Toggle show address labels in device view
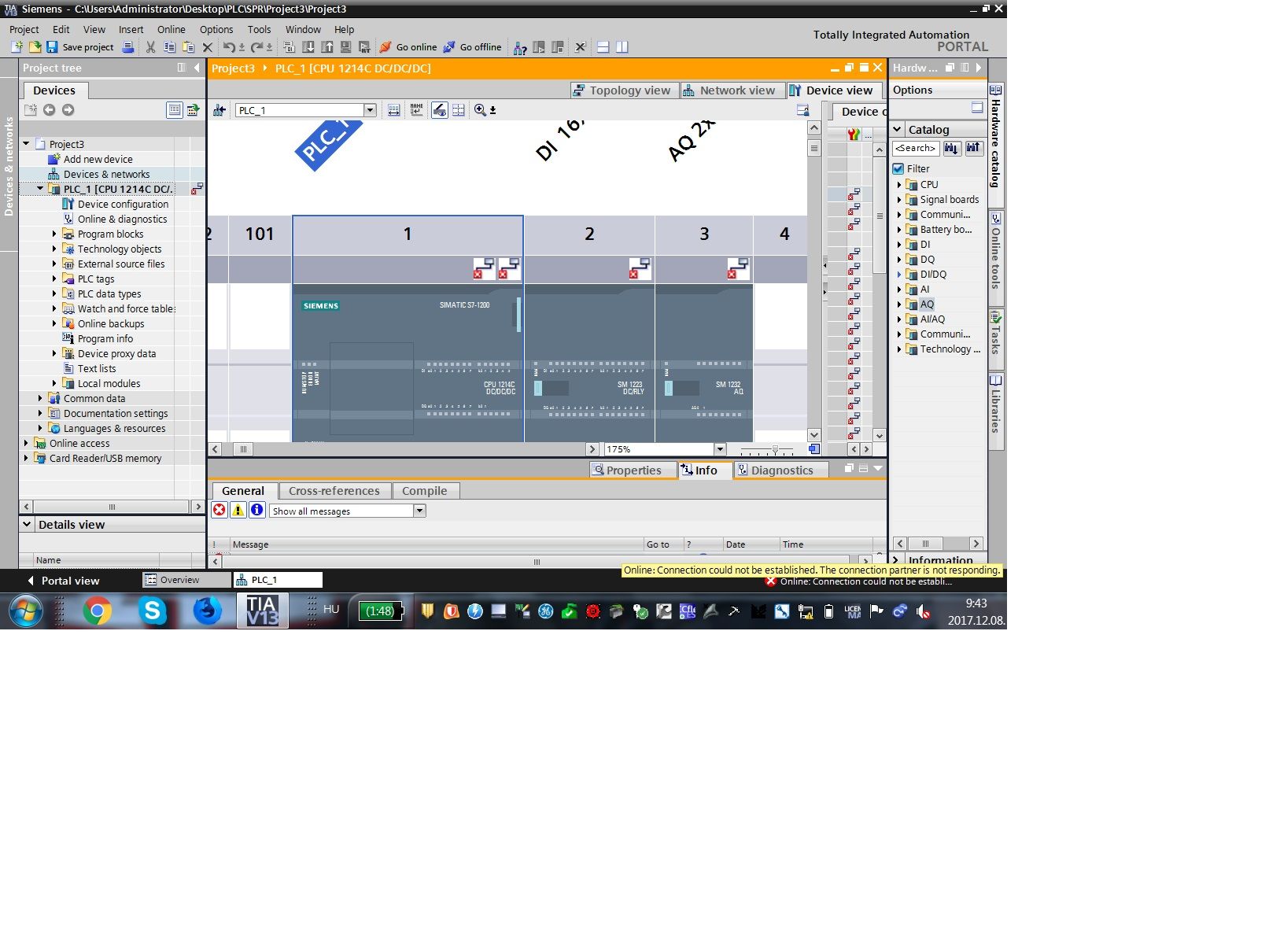 pos(440,110)
